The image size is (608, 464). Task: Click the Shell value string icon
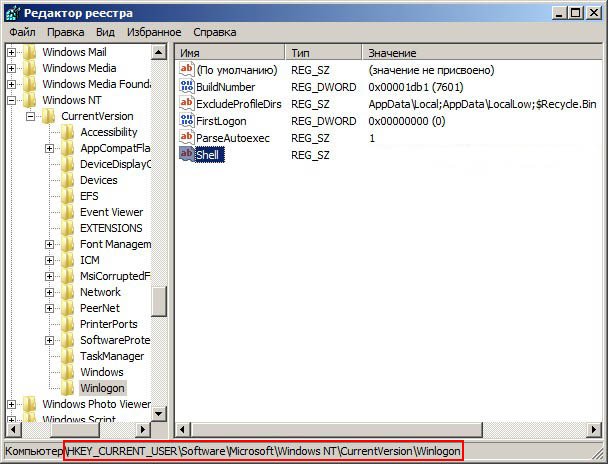pyautogui.click(x=186, y=154)
